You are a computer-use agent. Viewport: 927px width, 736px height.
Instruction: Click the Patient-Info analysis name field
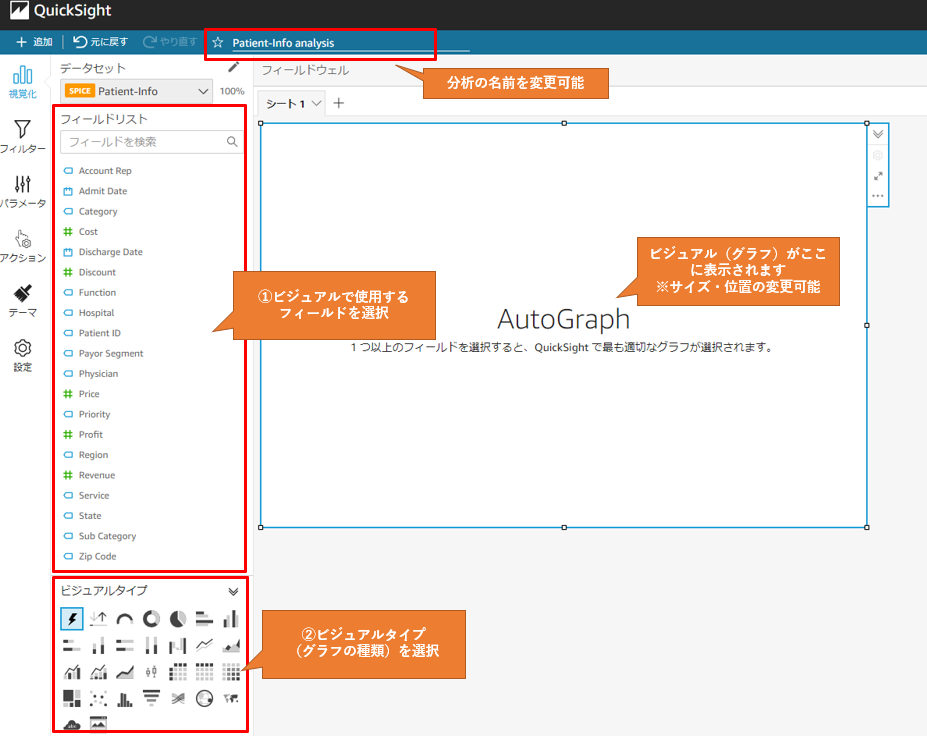coord(351,43)
